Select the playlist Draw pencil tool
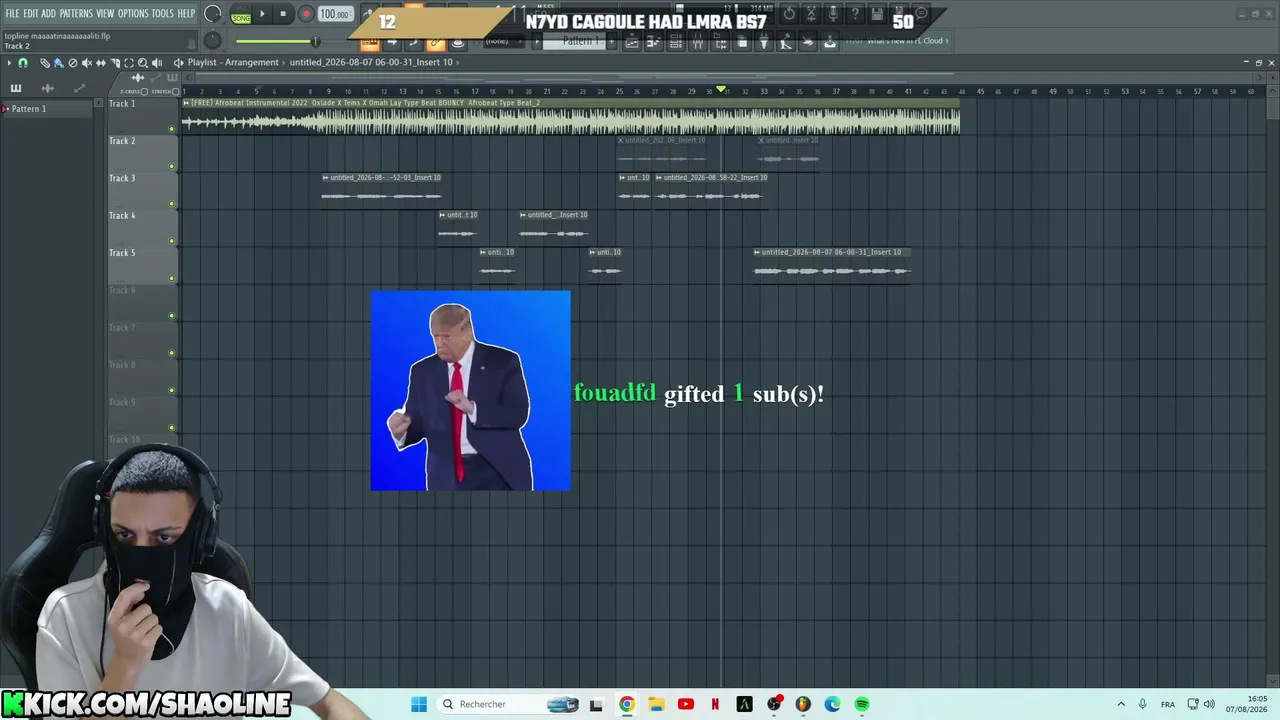 [x=45, y=62]
